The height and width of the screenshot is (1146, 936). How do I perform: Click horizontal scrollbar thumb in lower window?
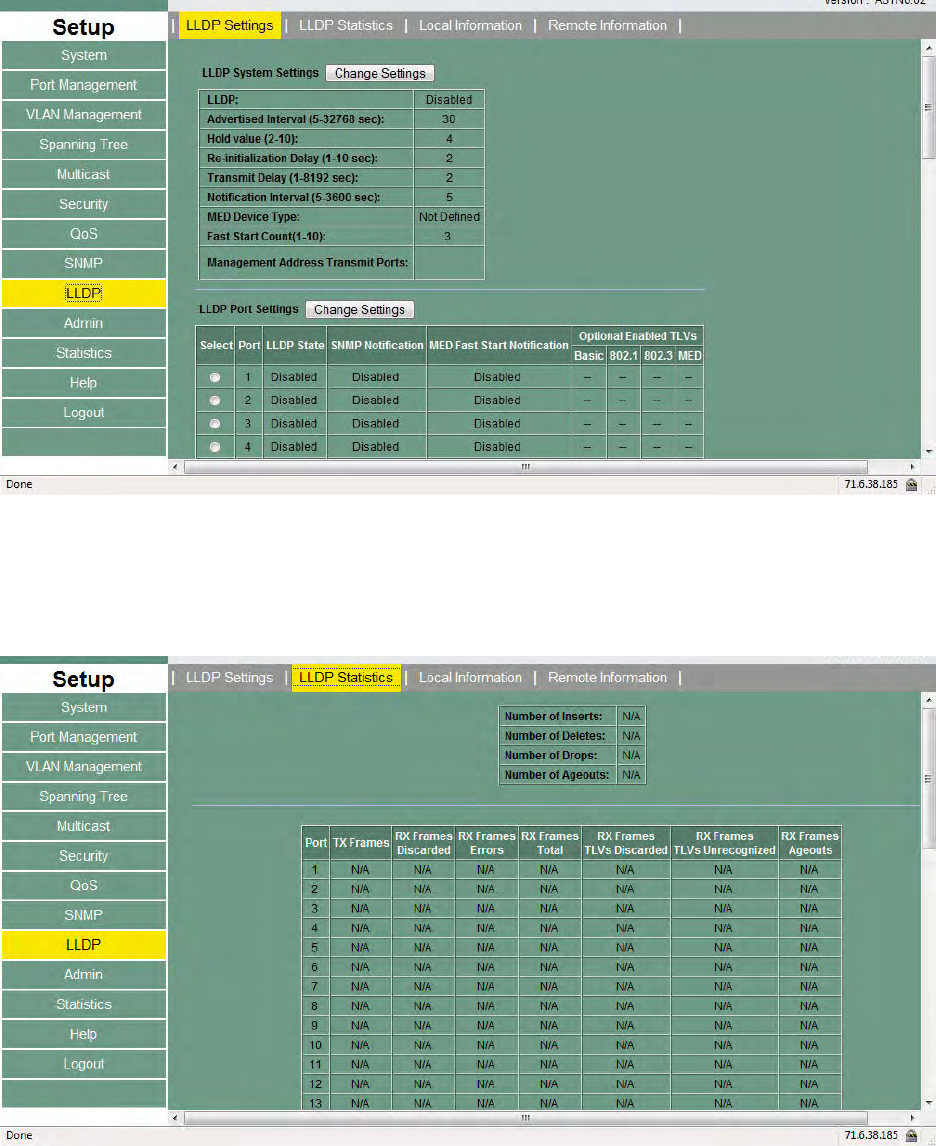525,1117
